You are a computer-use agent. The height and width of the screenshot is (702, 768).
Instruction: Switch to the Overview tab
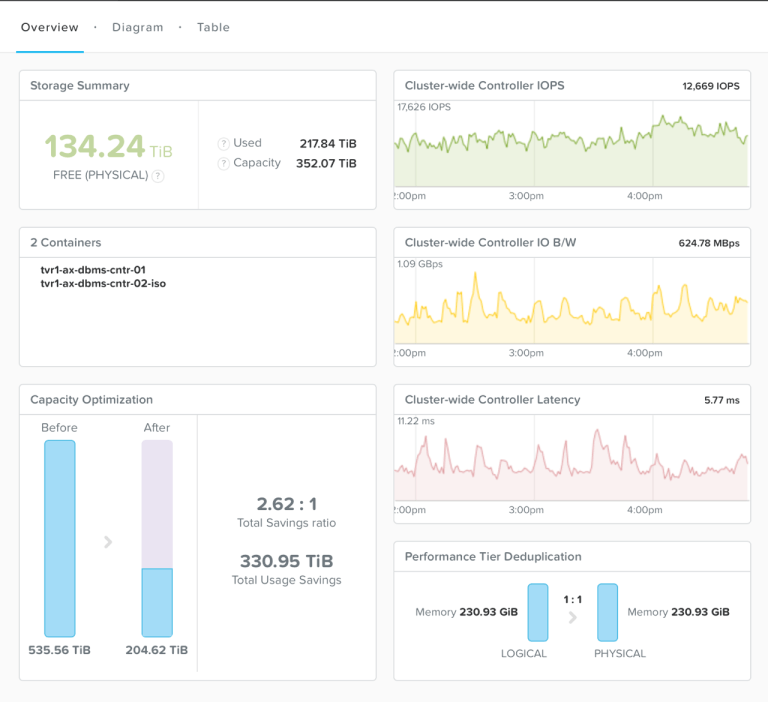tap(49, 27)
